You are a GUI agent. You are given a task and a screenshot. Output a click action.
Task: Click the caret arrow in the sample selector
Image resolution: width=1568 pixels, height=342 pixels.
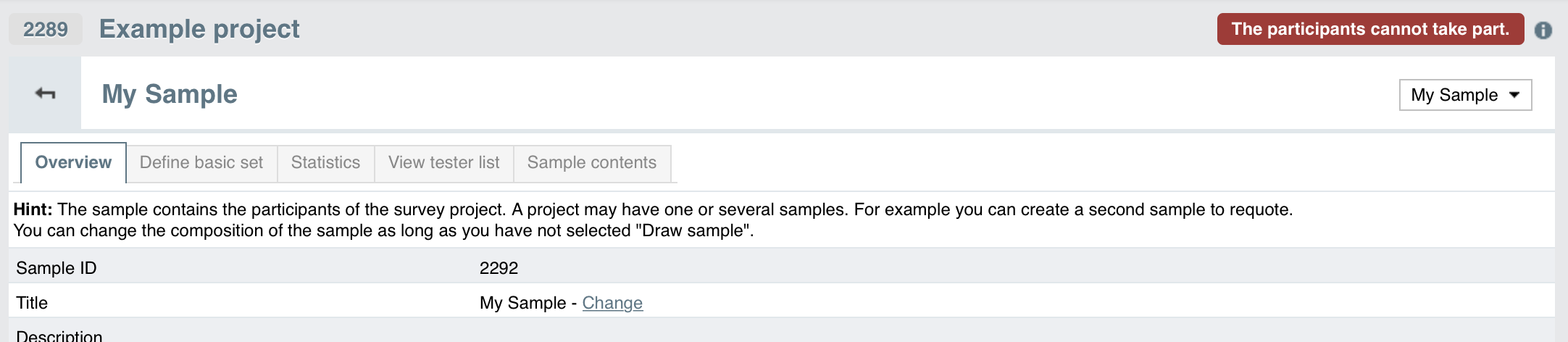[1514, 95]
